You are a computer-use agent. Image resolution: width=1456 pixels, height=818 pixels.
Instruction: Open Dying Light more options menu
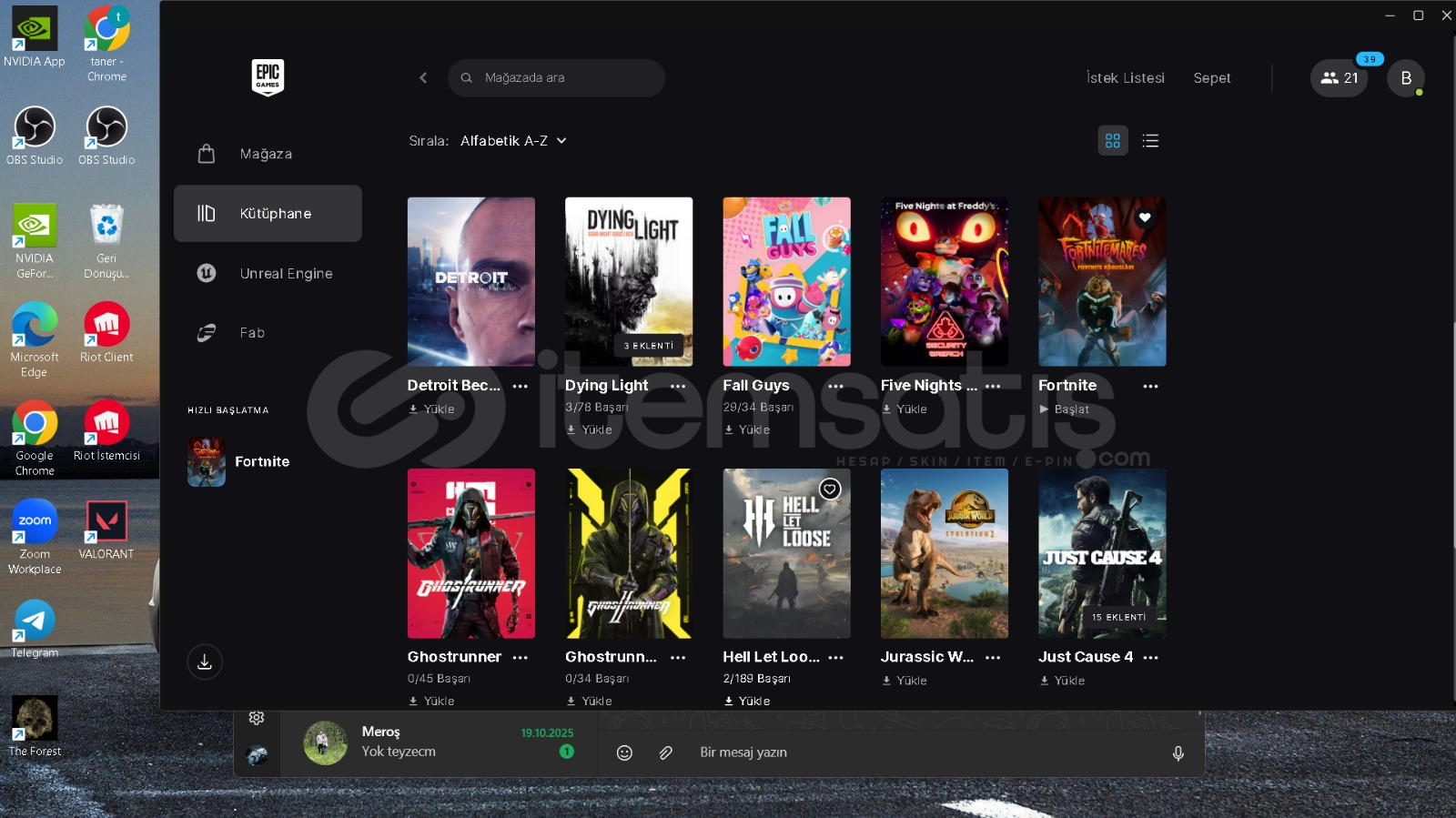678,386
